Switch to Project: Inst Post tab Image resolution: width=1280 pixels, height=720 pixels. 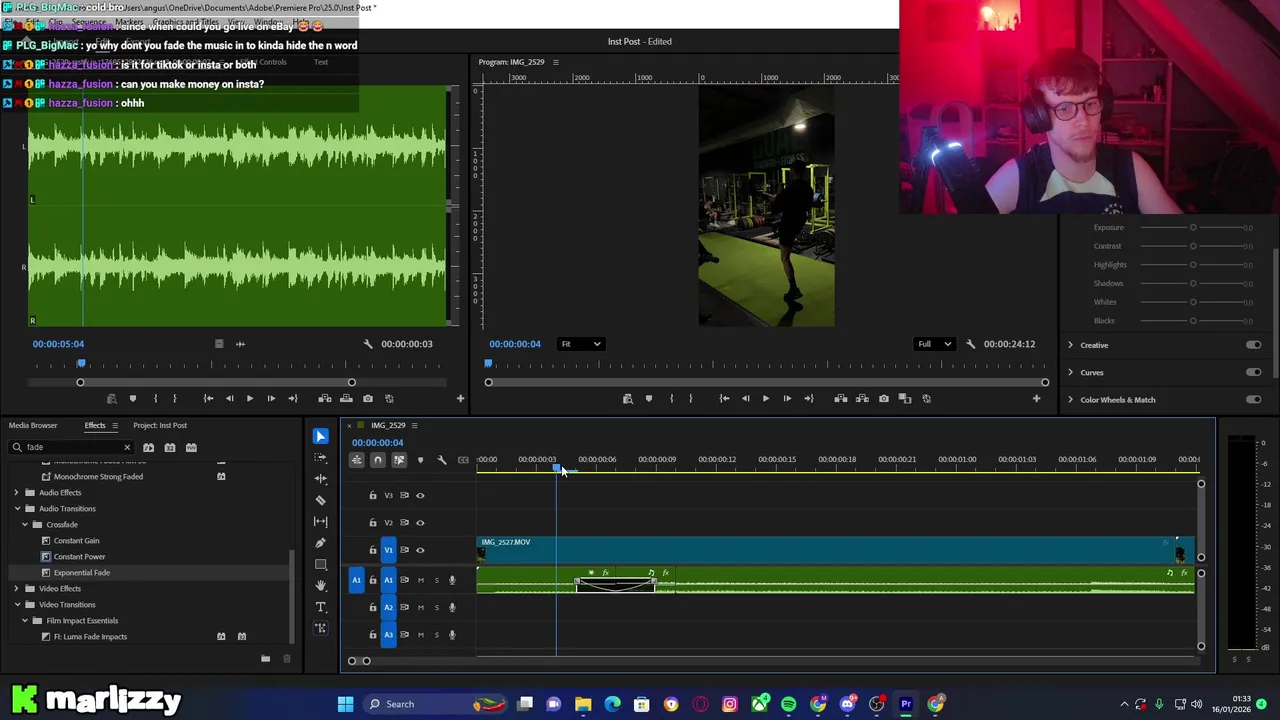160,425
